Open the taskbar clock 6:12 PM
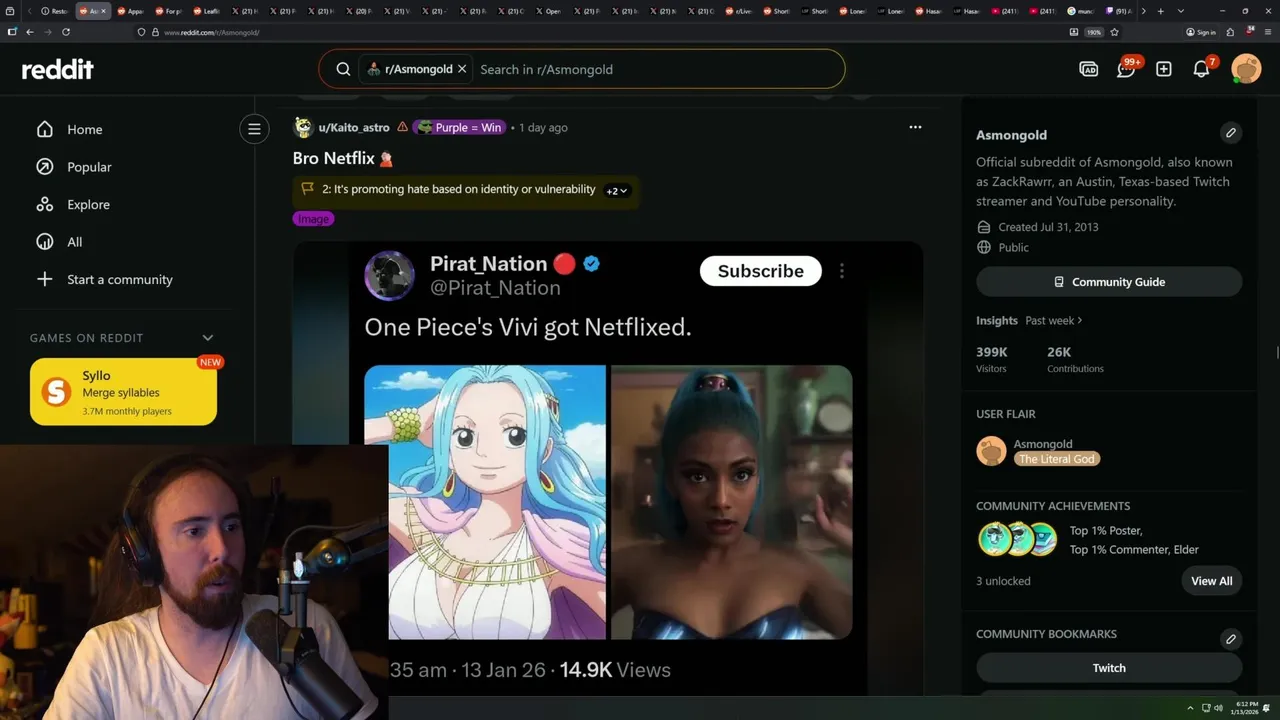This screenshot has height=720, width=1280. pos(1246,708)
